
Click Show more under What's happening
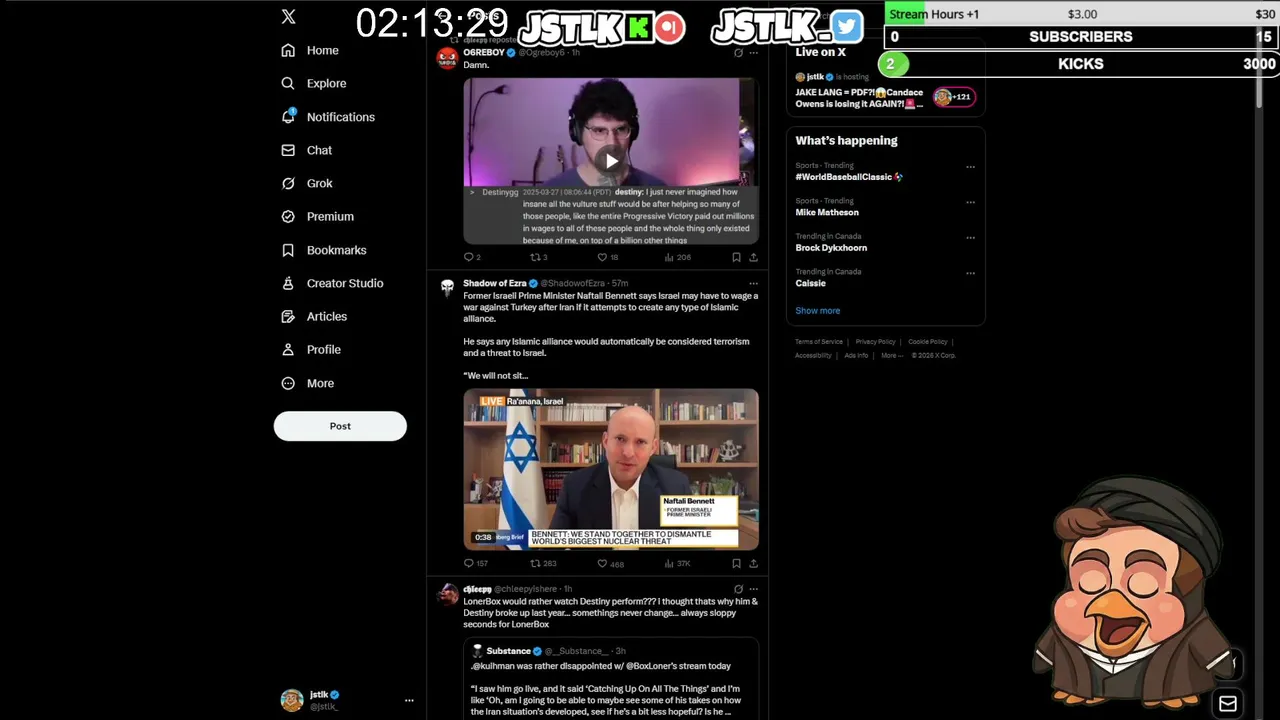[x=817, y=311]
